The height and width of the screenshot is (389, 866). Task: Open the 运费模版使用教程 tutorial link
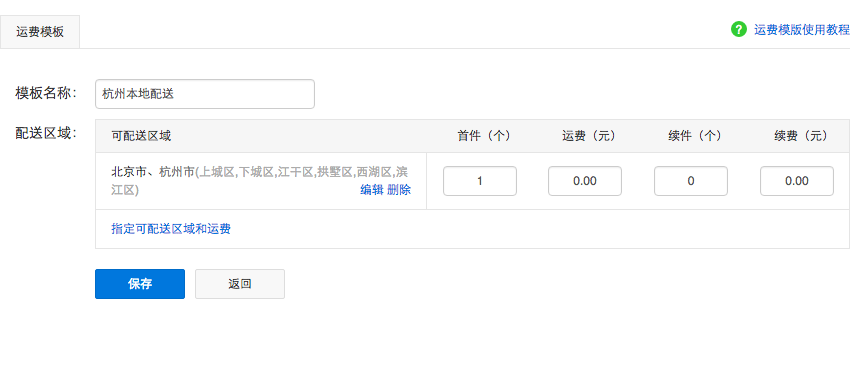point(802,30)
